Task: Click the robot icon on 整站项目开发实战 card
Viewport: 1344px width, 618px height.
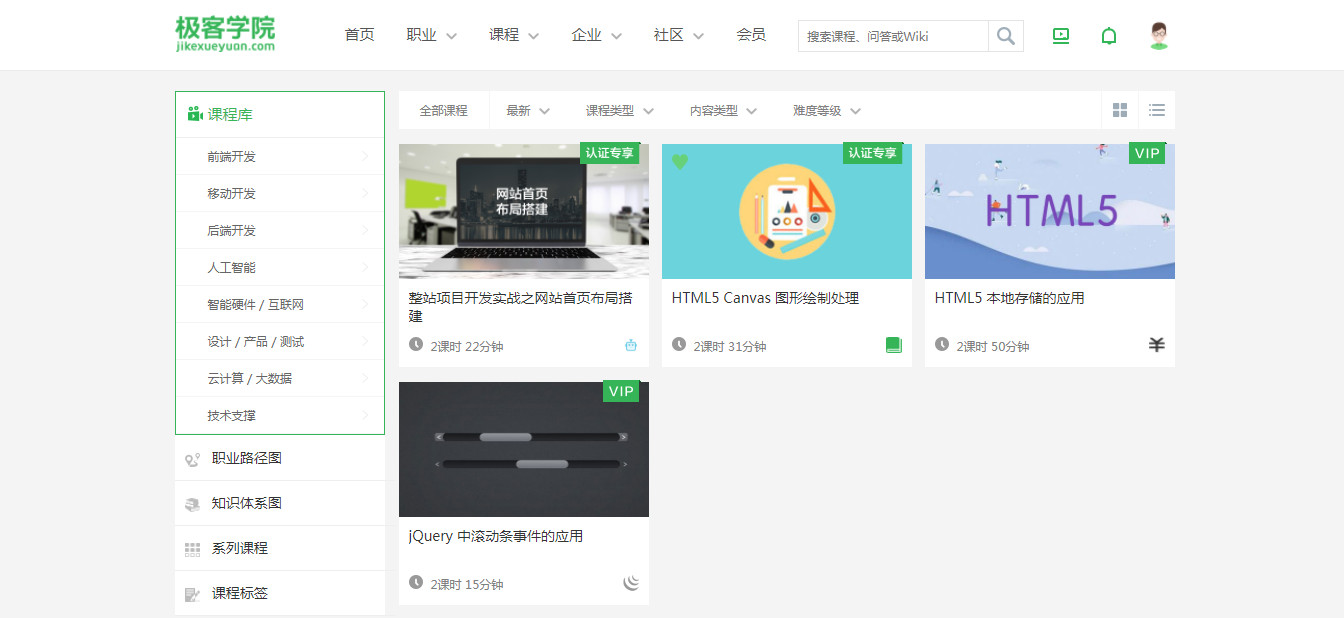Action: 631,346
